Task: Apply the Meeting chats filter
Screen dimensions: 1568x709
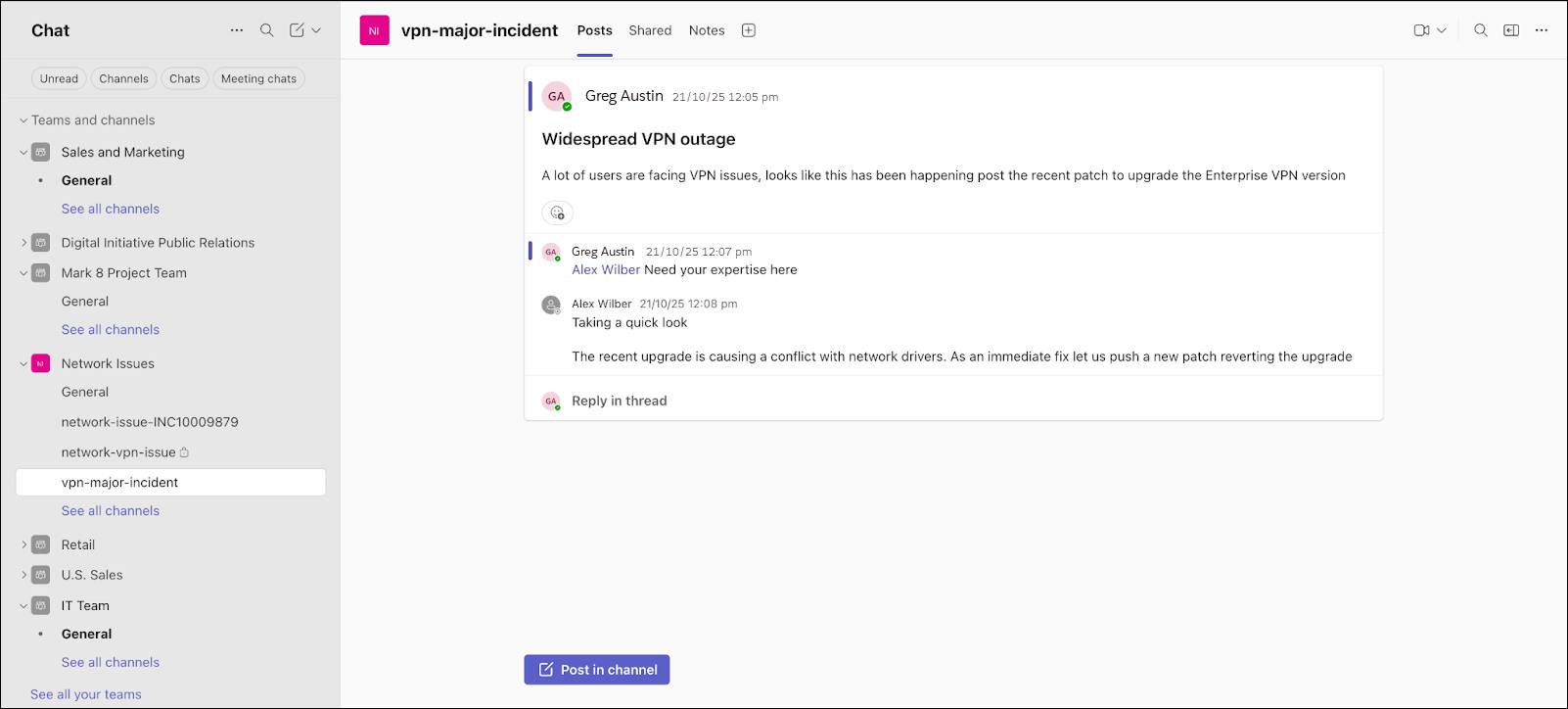Action: 258,78
